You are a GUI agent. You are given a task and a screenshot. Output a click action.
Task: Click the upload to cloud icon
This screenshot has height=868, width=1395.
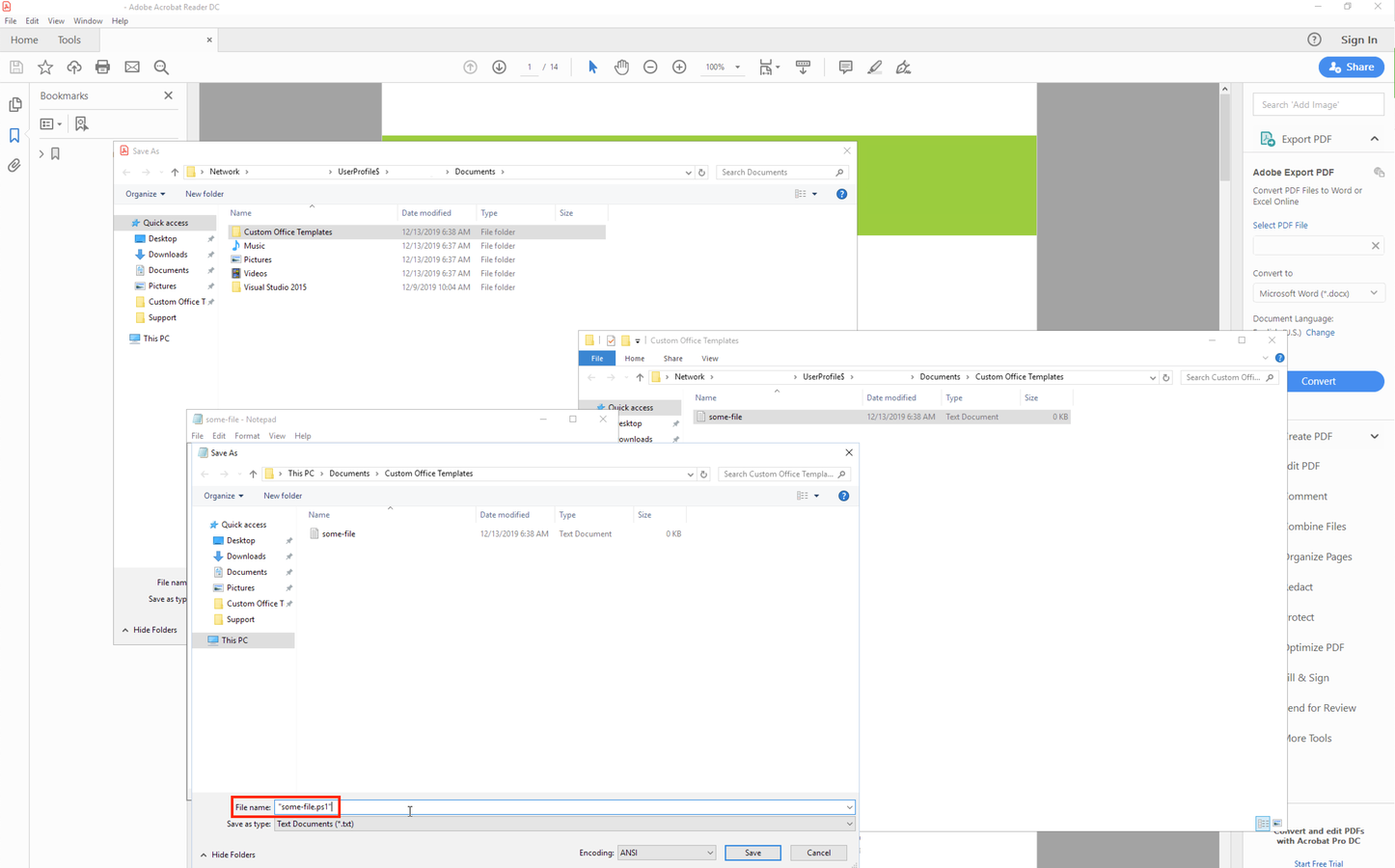[x=74, y=67]
